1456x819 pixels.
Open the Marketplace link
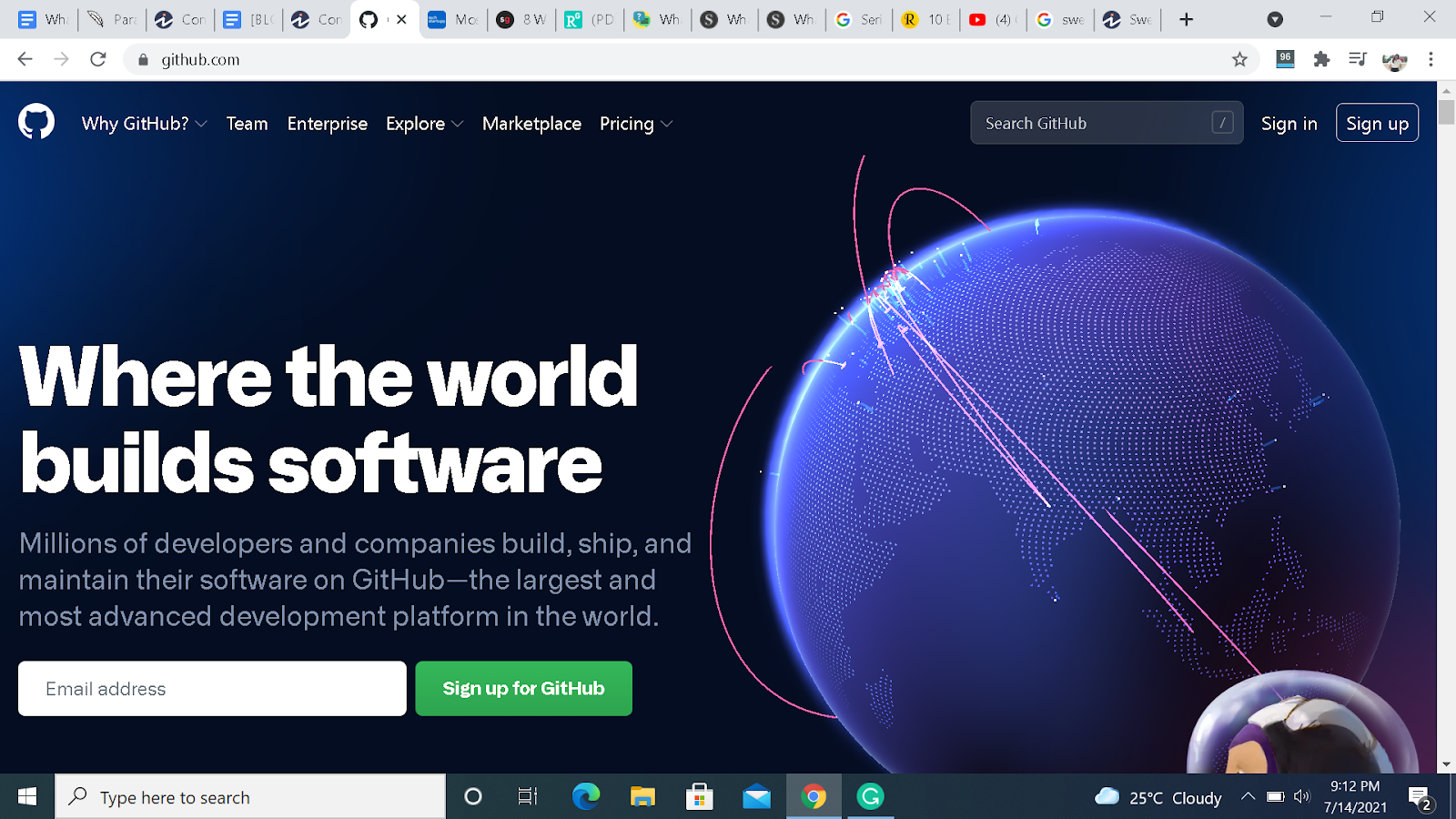point(531,124)
